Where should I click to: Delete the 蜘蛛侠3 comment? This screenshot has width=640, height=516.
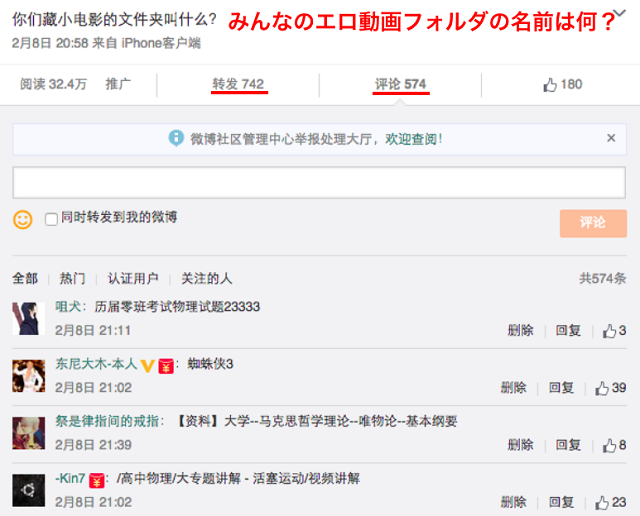click(513, 387)
